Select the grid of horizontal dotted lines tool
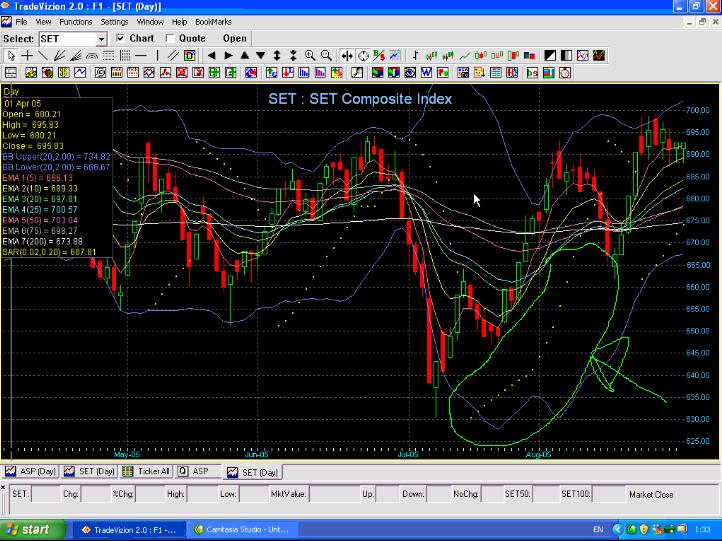722x541 pixels. tap(108, 56)
